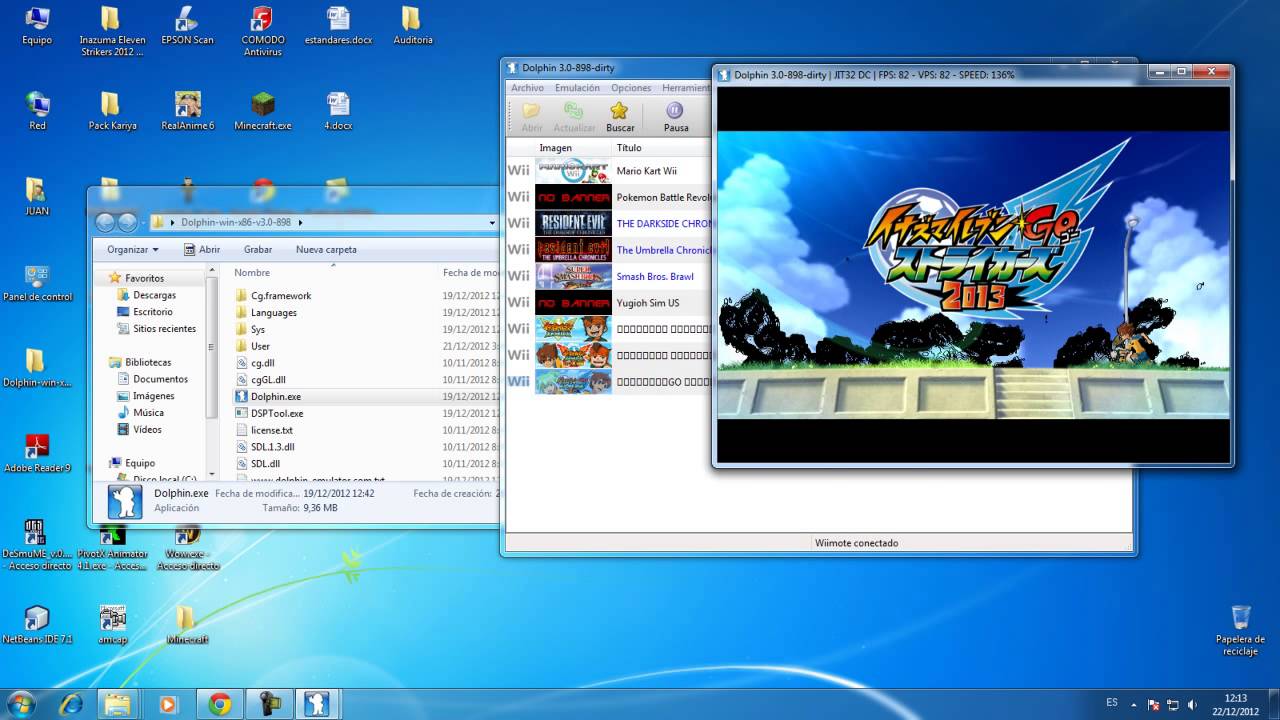Open the Windows Start menu

21,704
